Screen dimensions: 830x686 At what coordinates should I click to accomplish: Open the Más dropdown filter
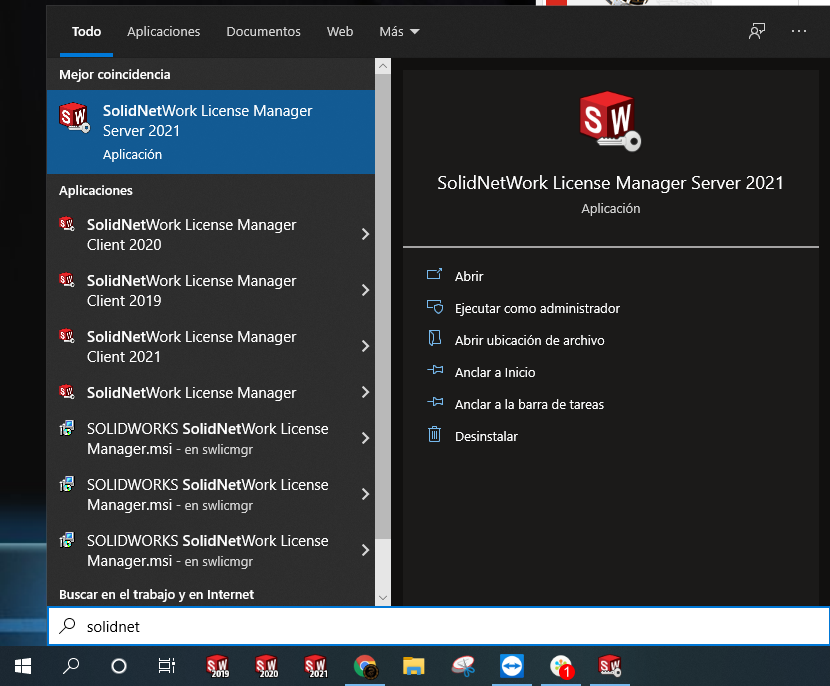point(399,32)
